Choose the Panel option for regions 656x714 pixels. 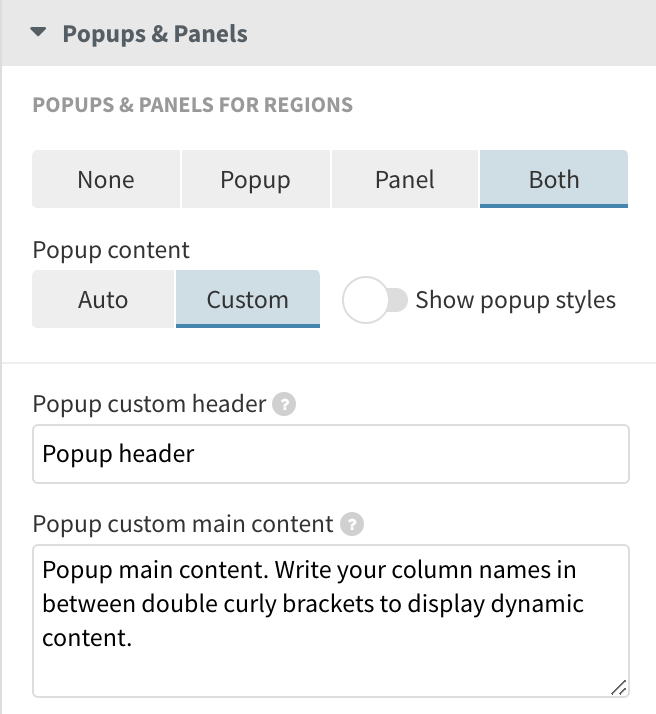pos(405,180)
